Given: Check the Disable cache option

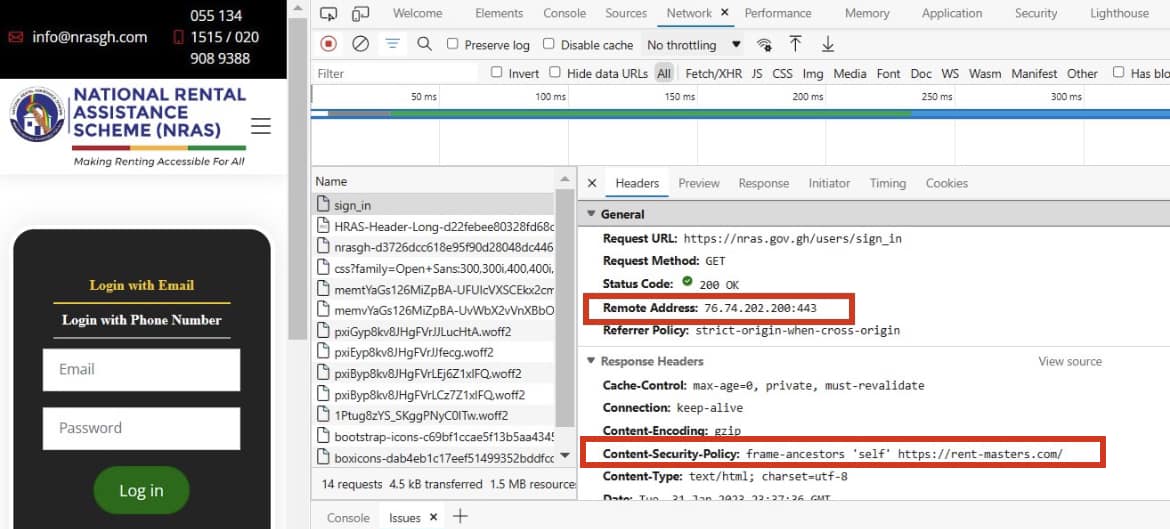Looking at the screenshot, I should click(x=549, y=45).
